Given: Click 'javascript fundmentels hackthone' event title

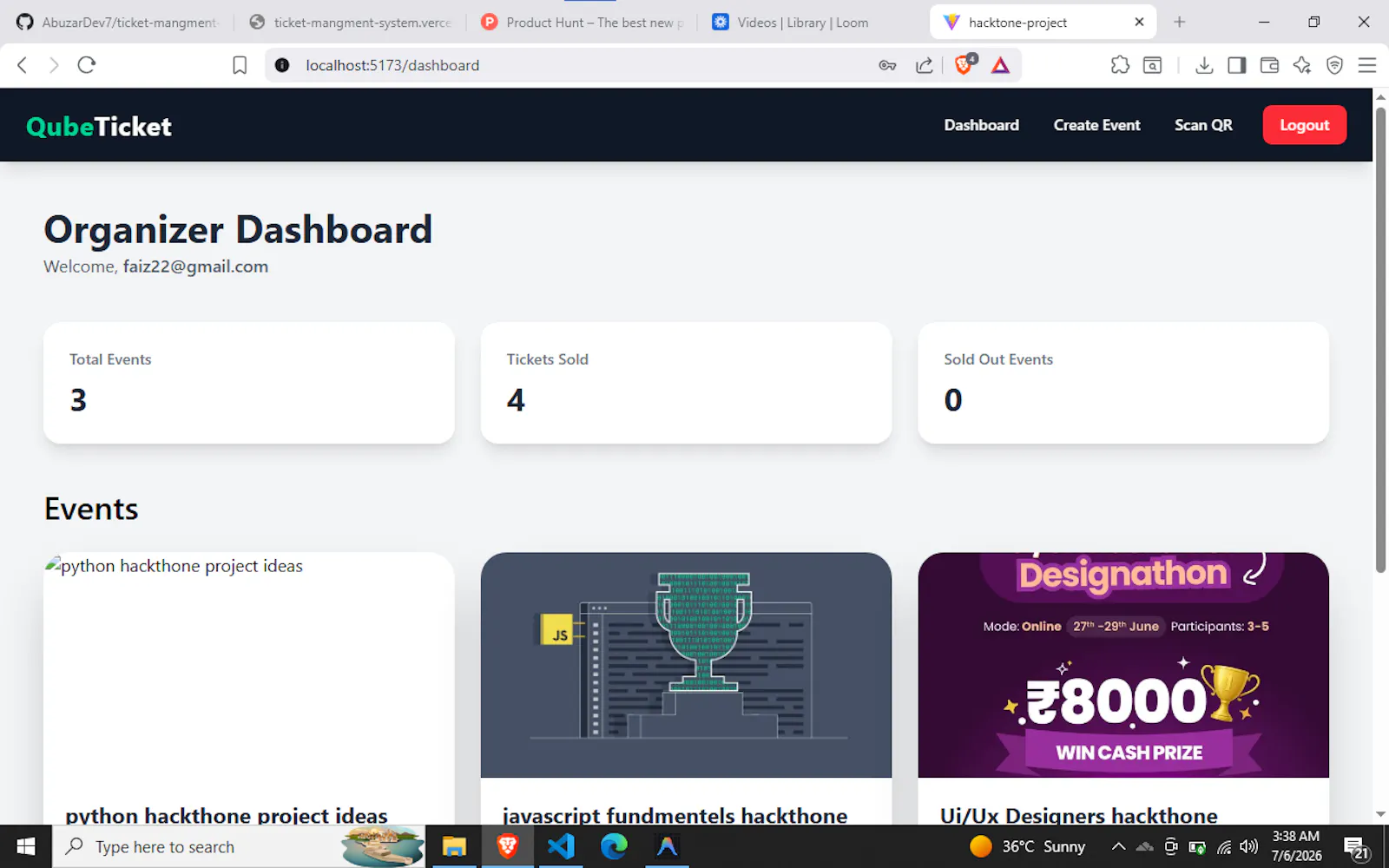Looking at the screenshot, I should point(675,815).
